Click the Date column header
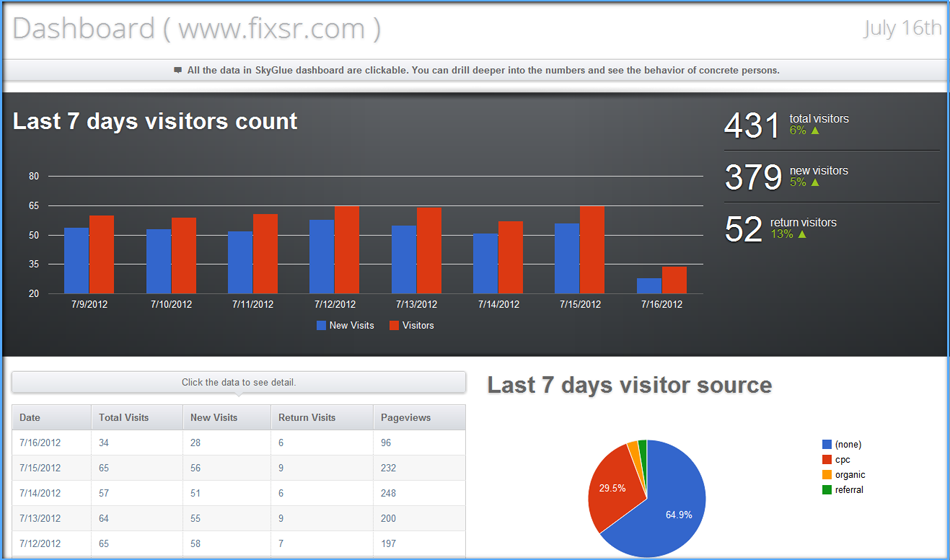The width and height of the screenshot is (950, 560). pos(52,418)
